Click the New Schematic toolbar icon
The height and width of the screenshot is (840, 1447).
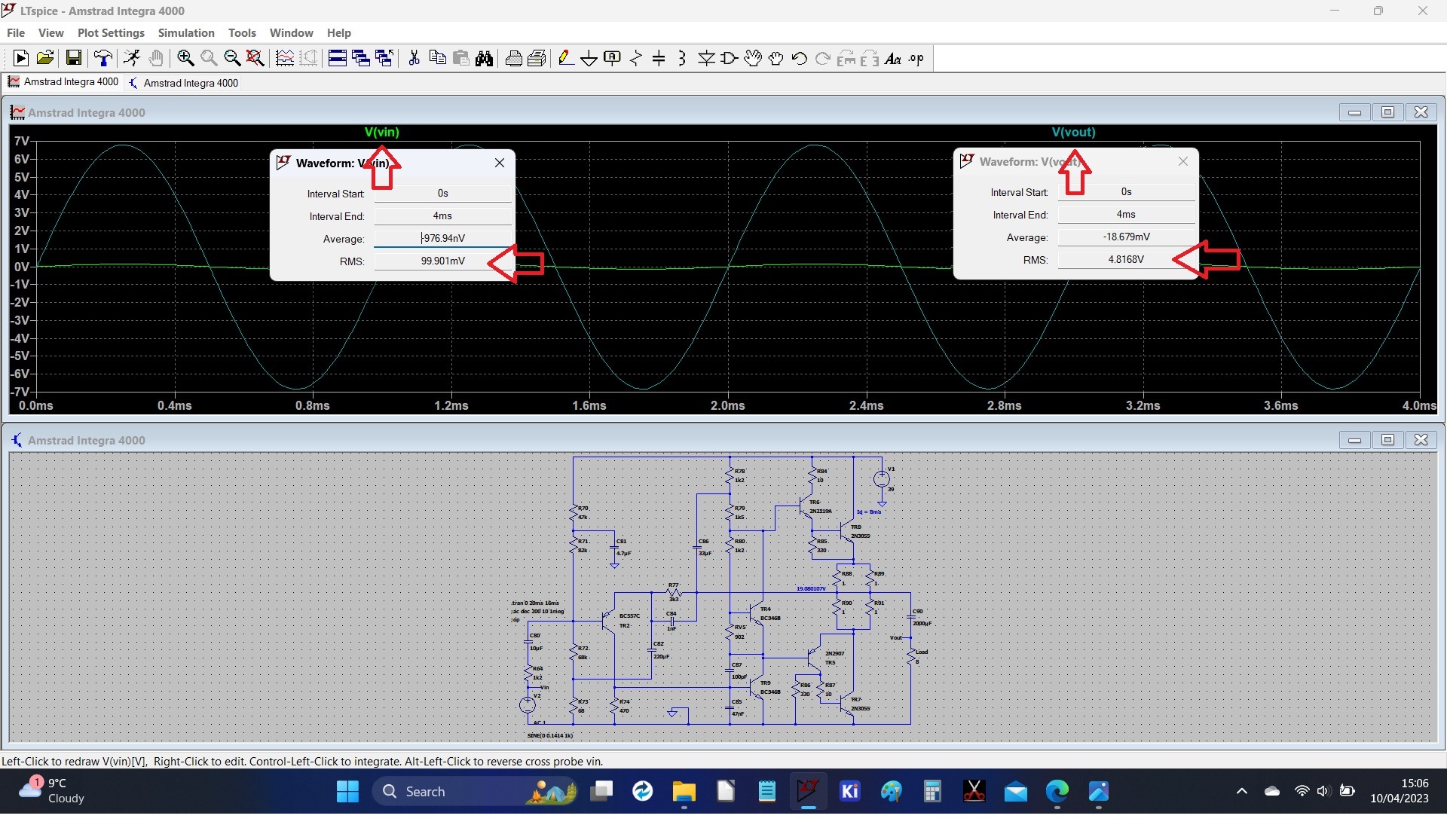21,58
